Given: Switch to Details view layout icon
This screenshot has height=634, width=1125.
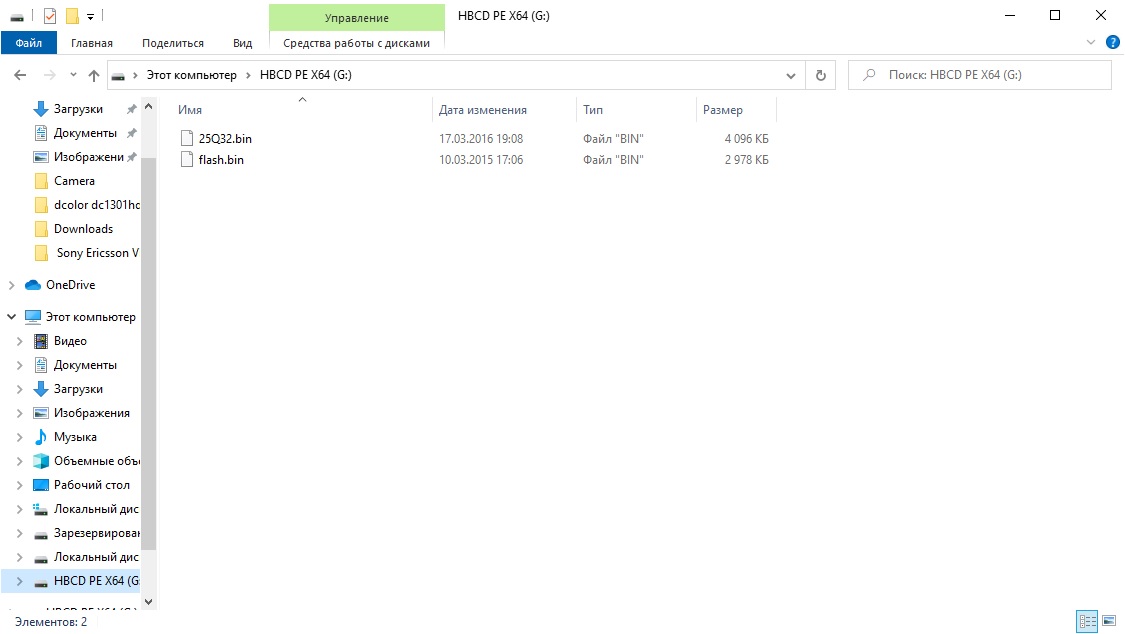Looking at the screenshot, I should [x=1087, y=622].
